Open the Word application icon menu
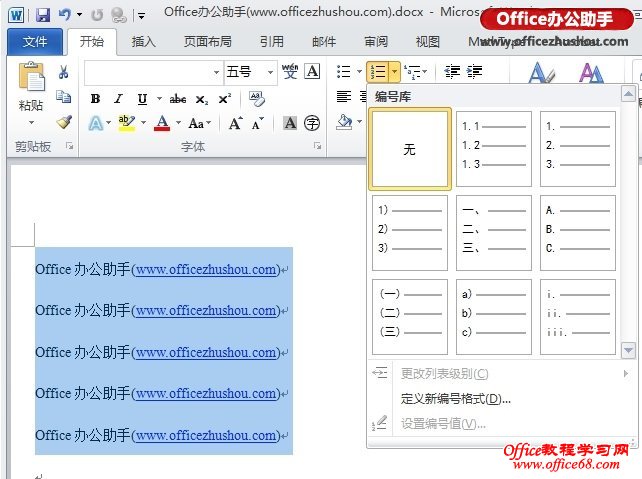642x479 pixels. tap(16, 16)
